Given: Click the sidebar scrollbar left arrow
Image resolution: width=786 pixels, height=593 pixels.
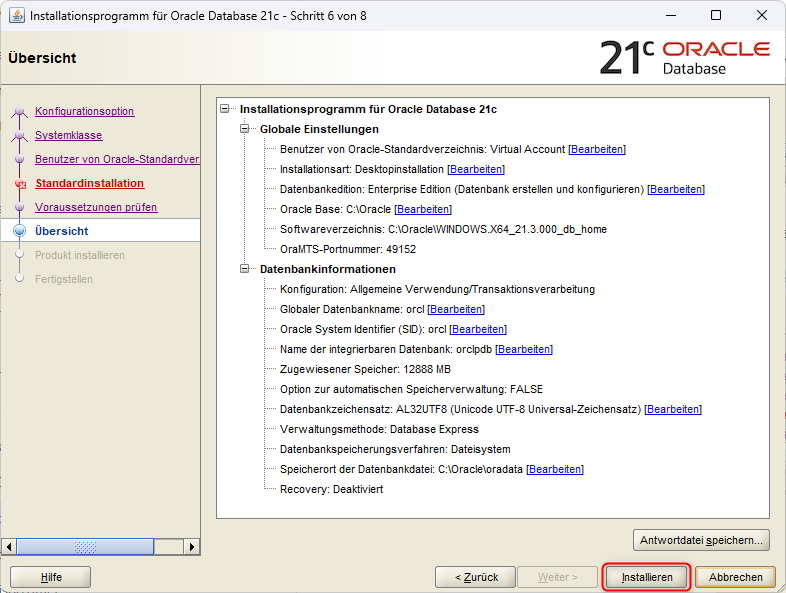Looking at the screenshot, I should (9, 546).
